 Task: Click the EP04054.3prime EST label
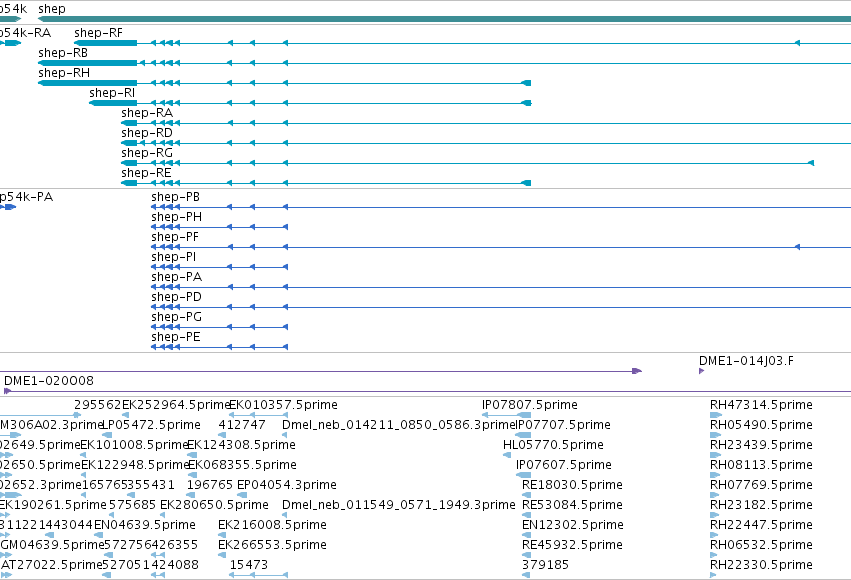[287, 486]
